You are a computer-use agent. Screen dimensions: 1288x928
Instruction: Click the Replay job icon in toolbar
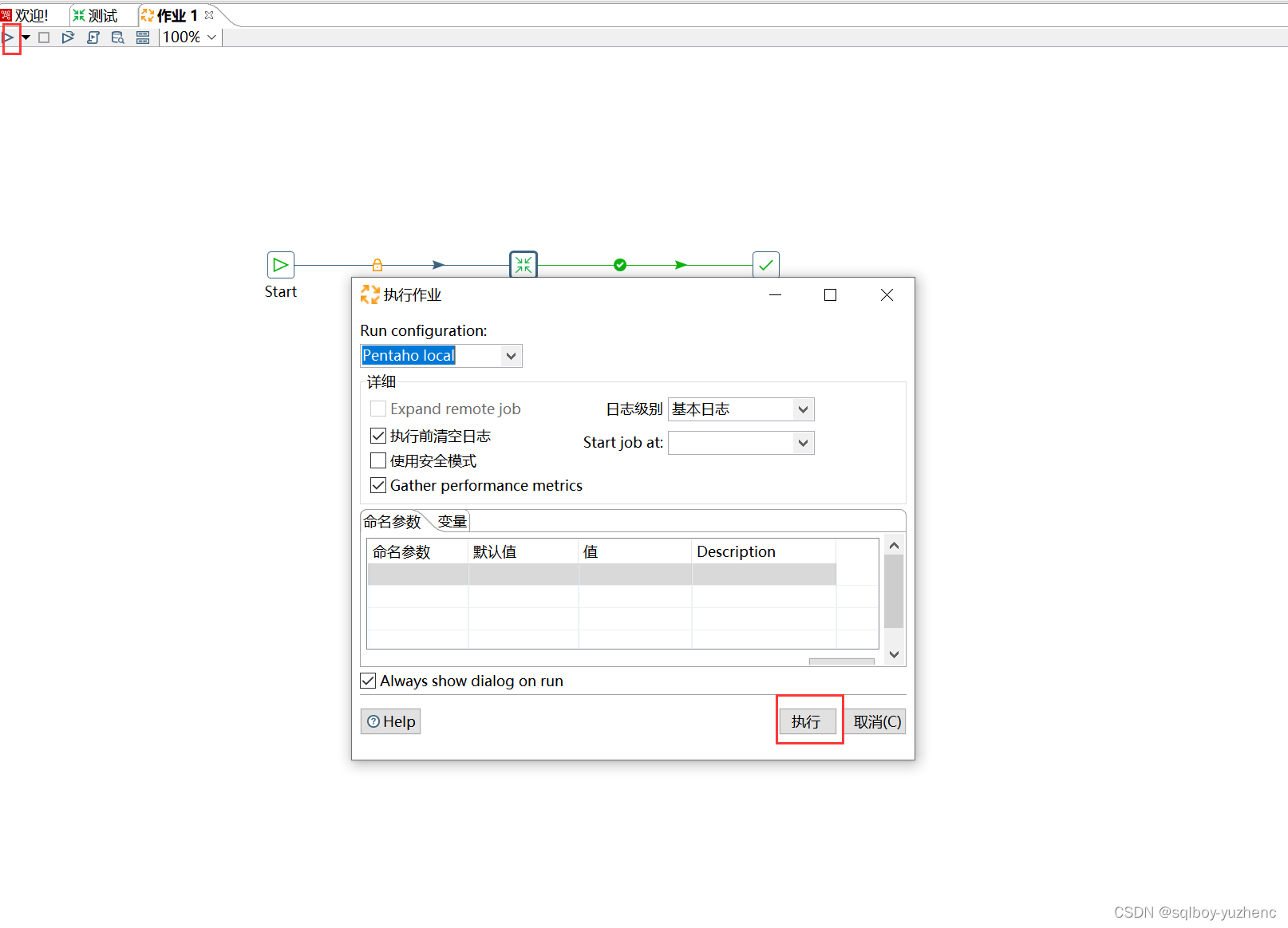[x=68, y=38]
